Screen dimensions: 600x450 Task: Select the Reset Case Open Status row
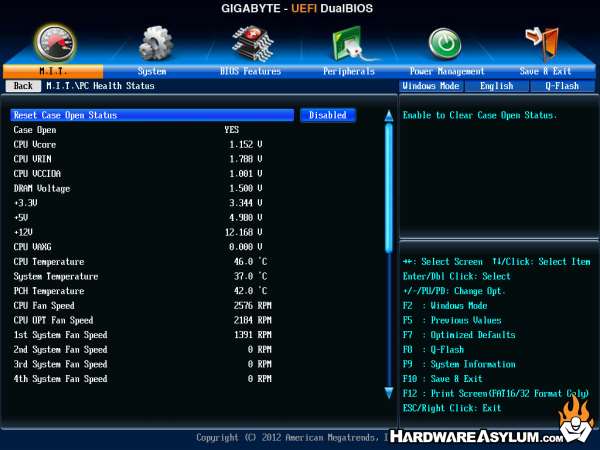coord(152,115)
